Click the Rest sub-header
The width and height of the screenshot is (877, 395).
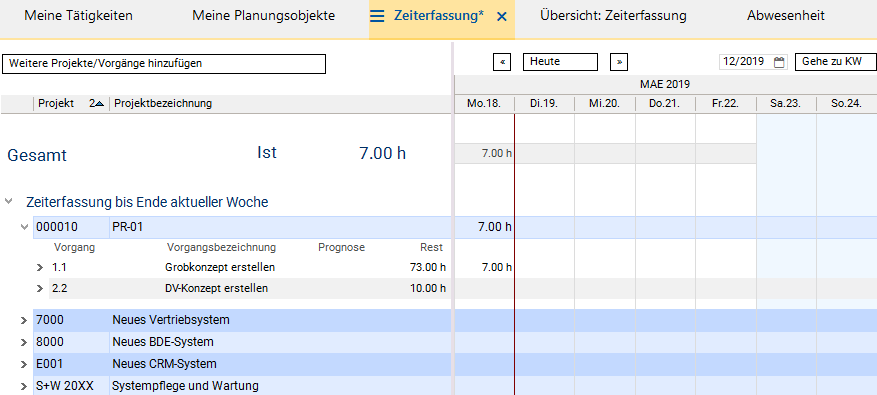point(431,247)
